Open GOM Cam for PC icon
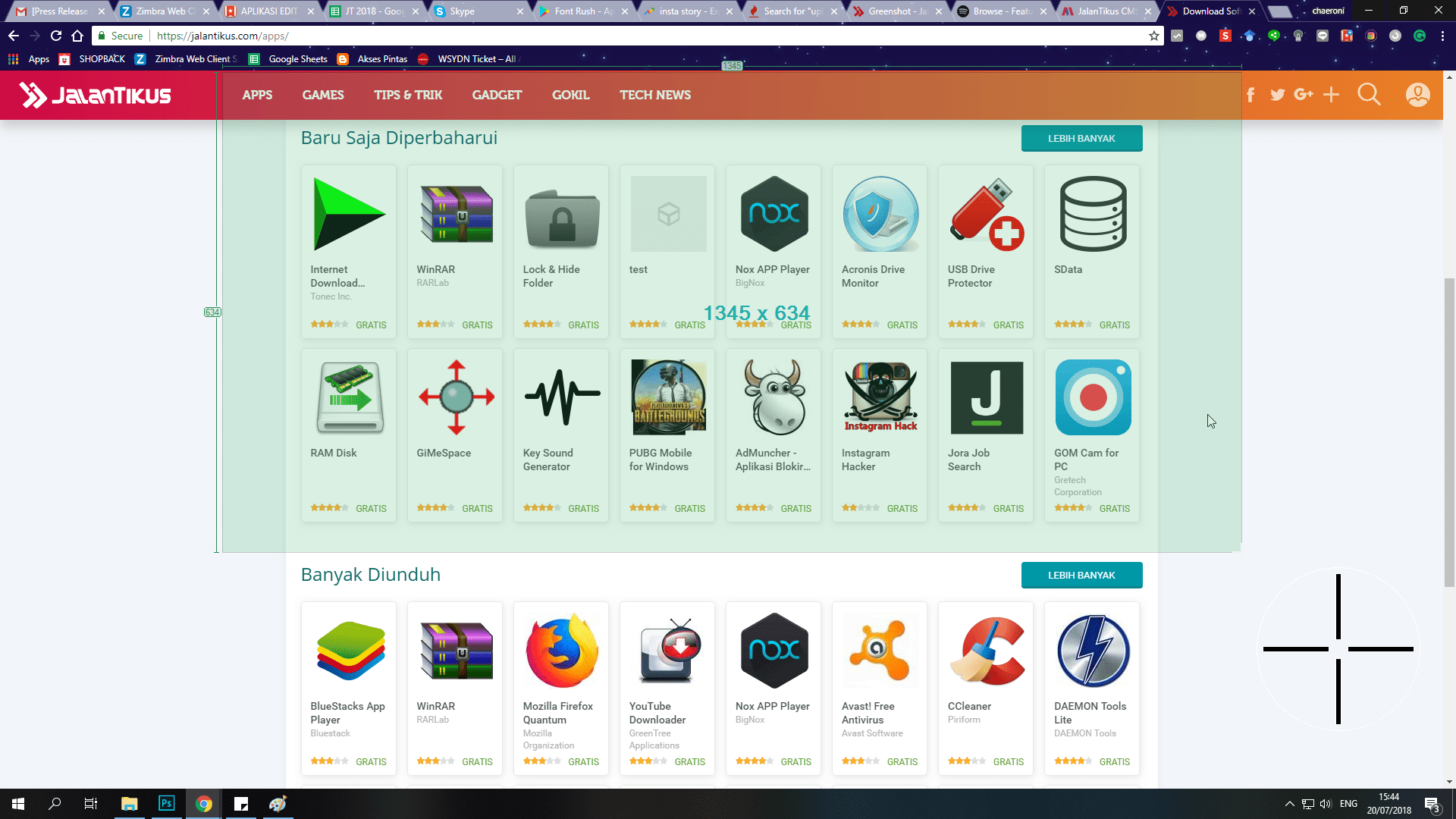1456x819 pixels. 1093,397
